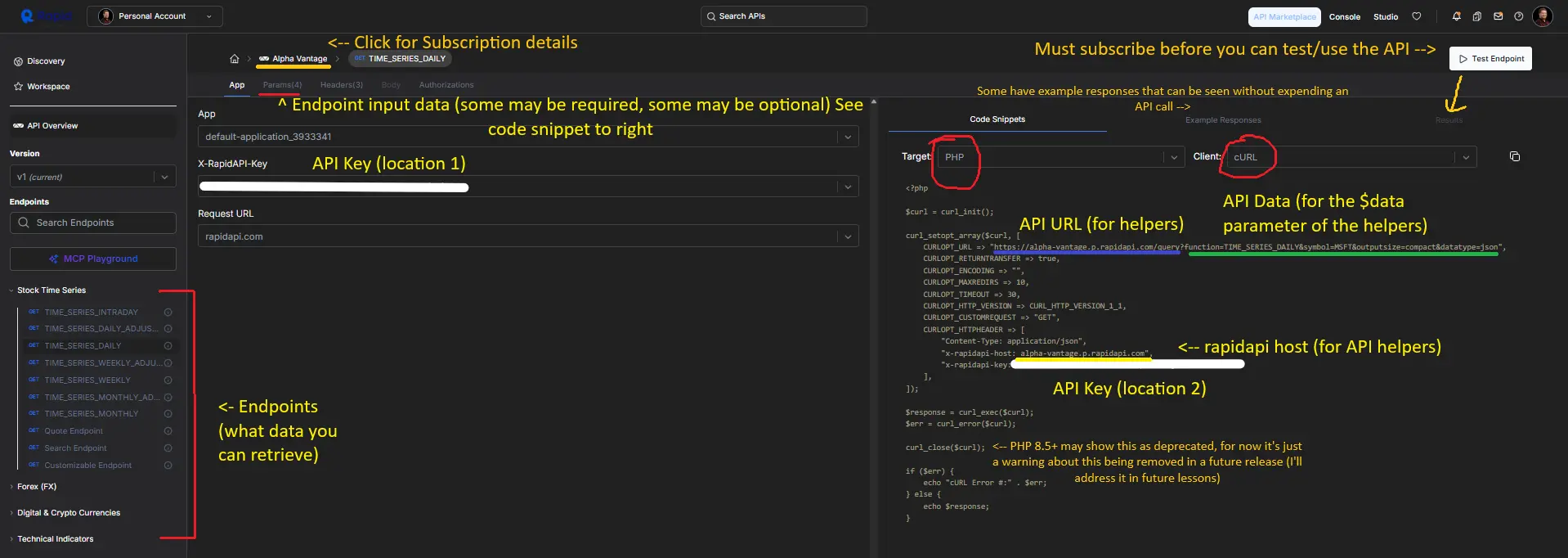Go to the RapidAPI logo home
The image size is (1568, 558).
pos(46,16)
